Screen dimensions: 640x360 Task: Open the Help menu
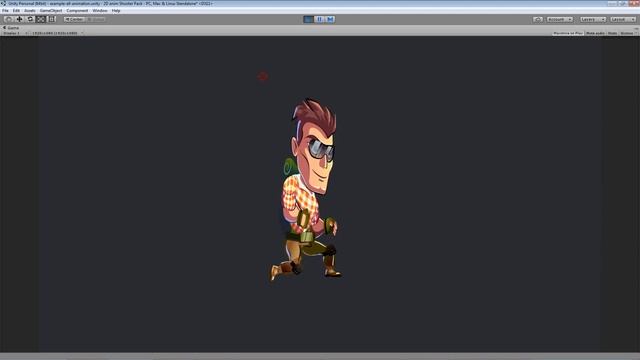click(116, 11)
